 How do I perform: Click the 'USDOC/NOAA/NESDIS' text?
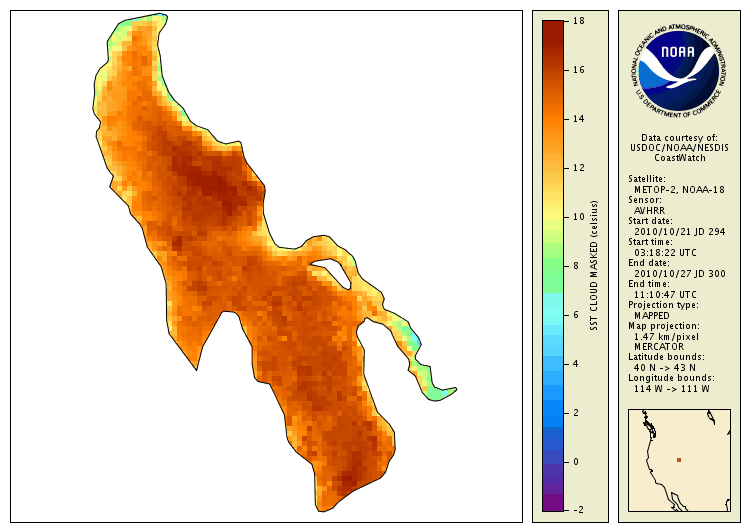[x=679, y=148]
